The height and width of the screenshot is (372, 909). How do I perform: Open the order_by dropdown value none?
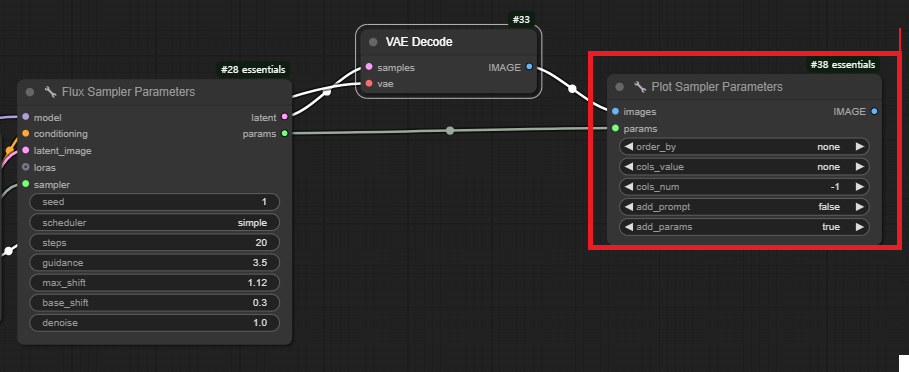pyautogui.click(x=828, y=147)
